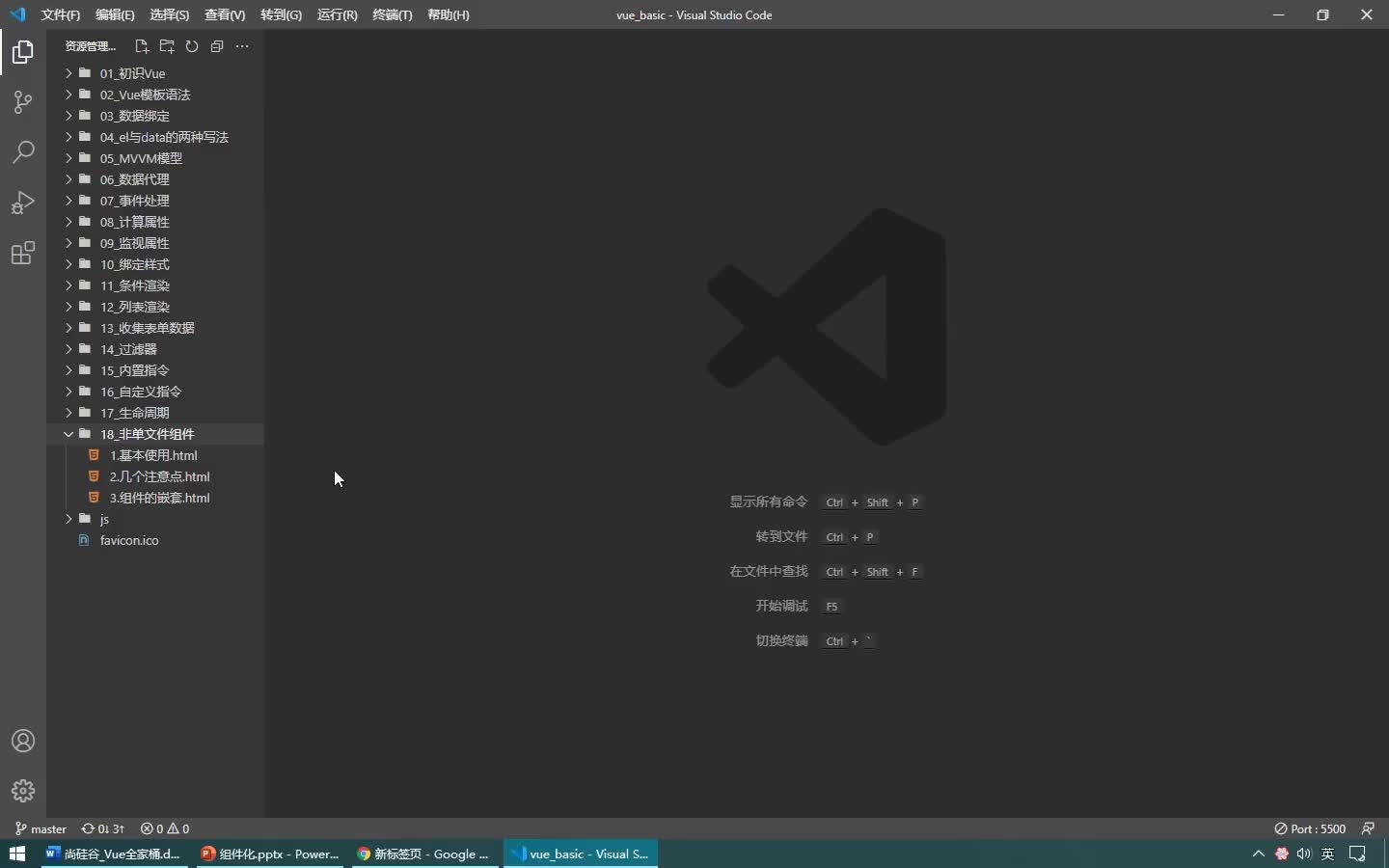Expand the 05_MVVM模型 folder
Image resolution: width=1389 pixels, height=868 pixels.
coord(155,158)
